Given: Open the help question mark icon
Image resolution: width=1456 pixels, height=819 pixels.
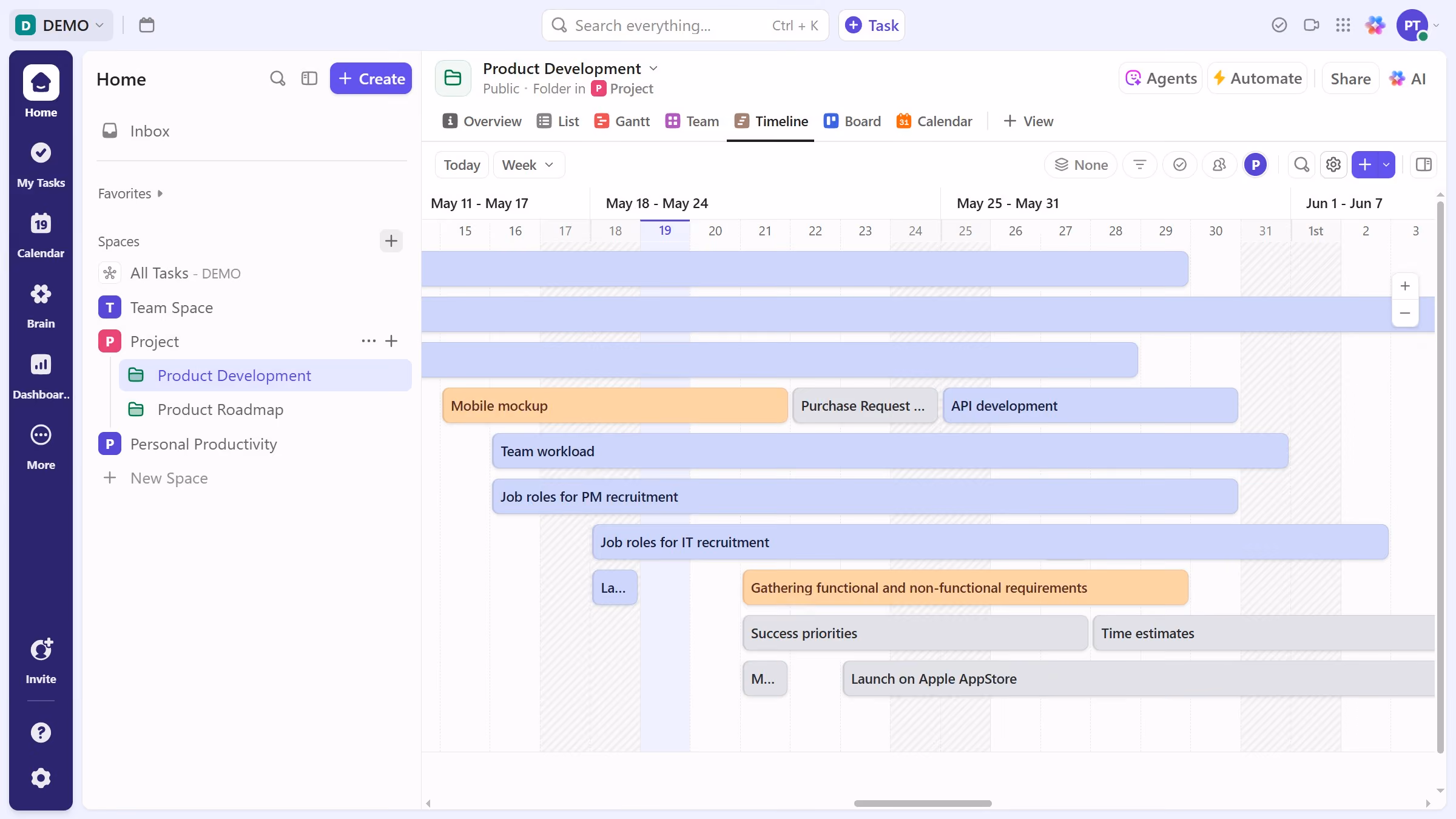Looking at the screenshot, I should [x=41, y=732].
